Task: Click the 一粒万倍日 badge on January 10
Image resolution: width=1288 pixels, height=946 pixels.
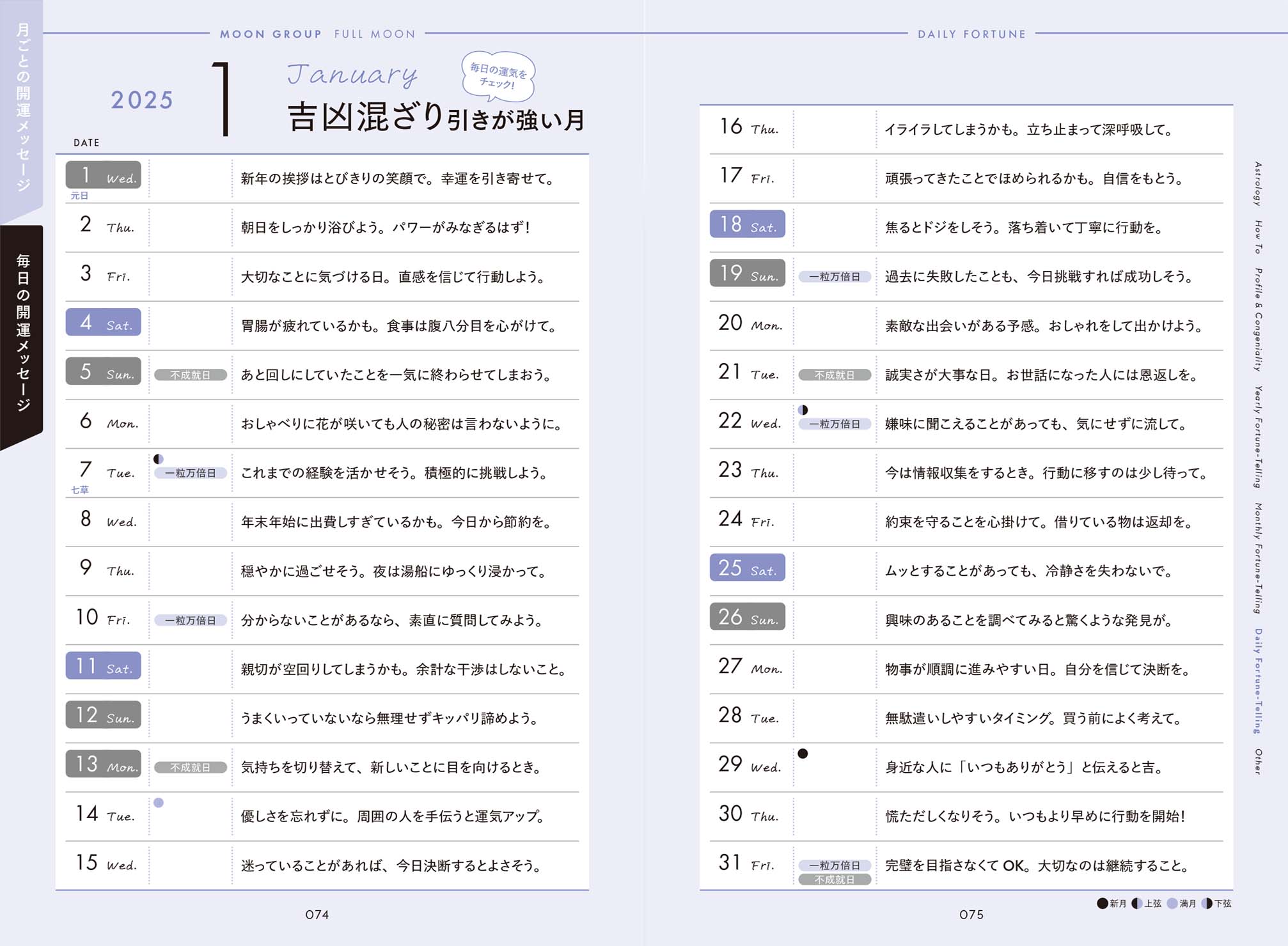Action: pyautogui.click(x=191, y=620)
